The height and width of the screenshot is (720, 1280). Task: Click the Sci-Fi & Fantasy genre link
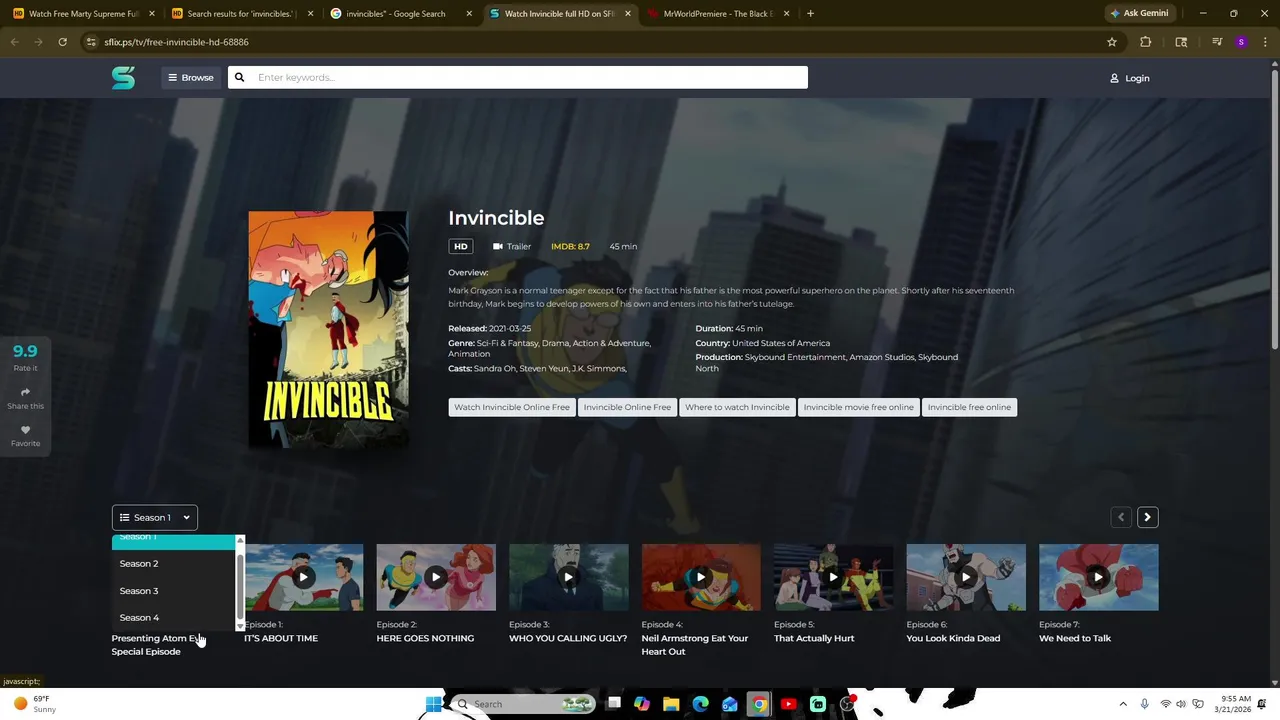point(508,343)
